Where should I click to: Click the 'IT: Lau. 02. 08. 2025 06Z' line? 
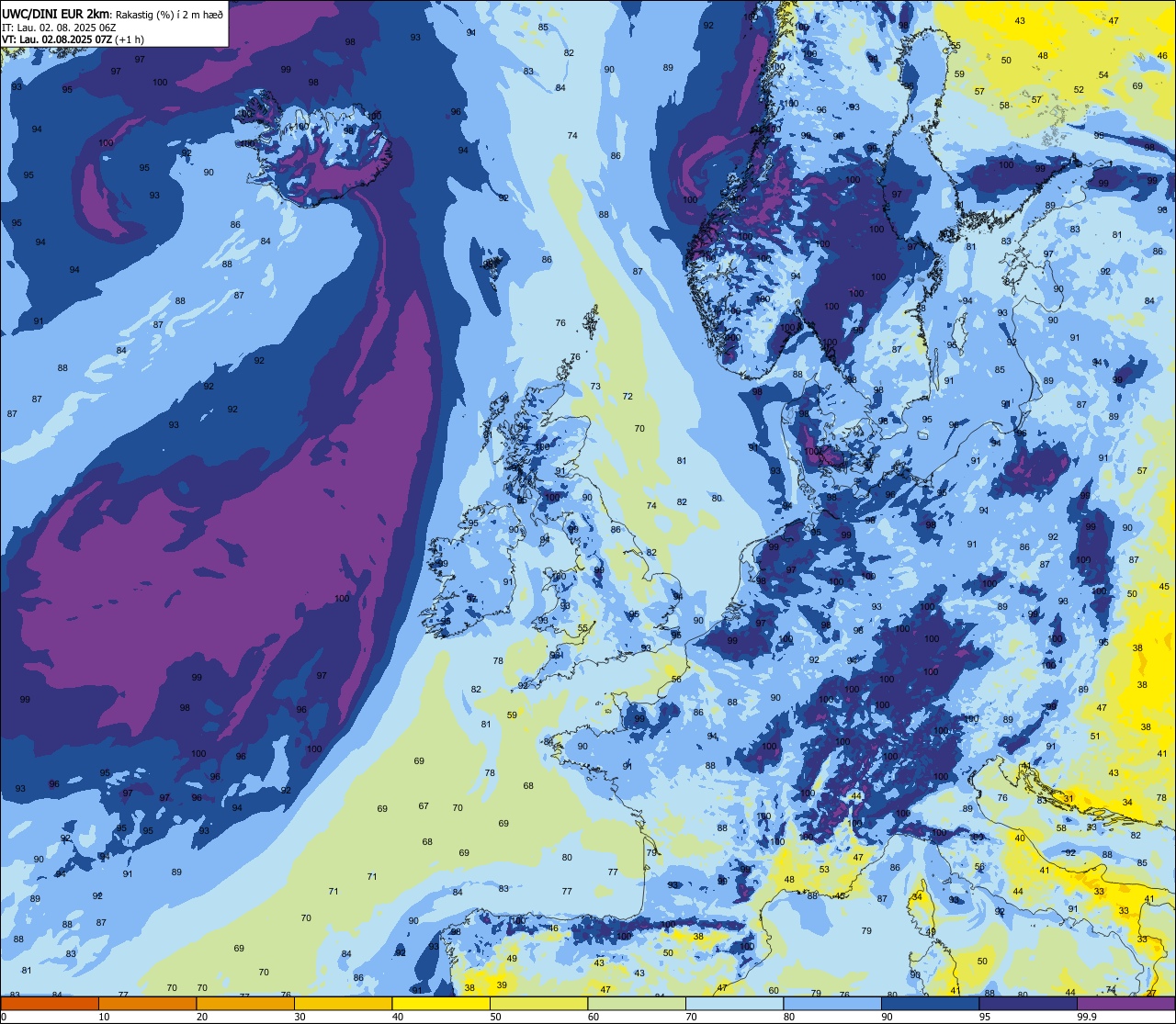[x=59, y=27]
